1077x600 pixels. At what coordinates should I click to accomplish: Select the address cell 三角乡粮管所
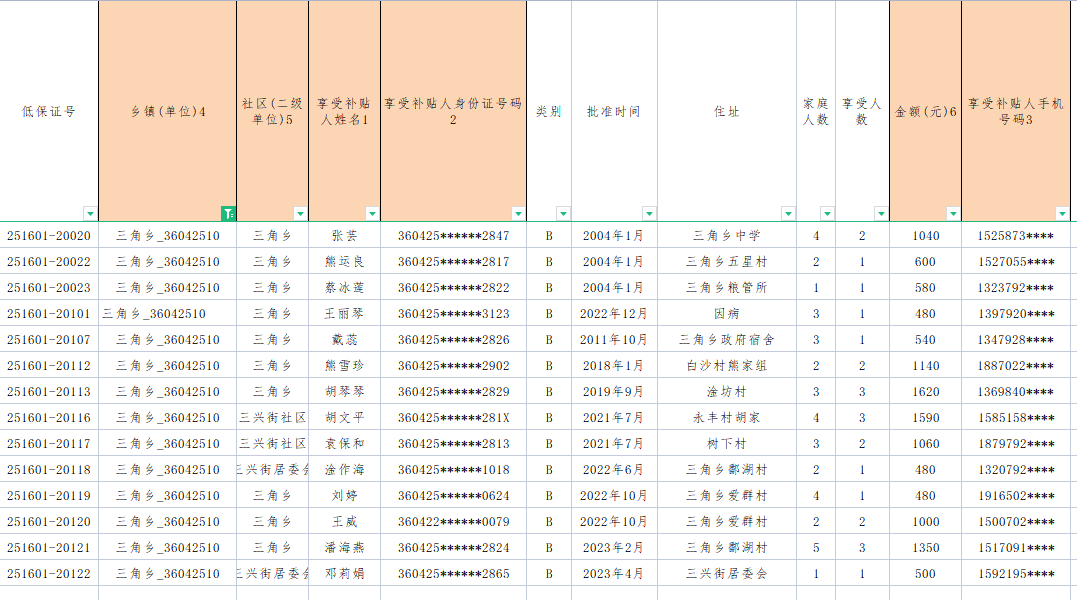[x=726, y=288]
